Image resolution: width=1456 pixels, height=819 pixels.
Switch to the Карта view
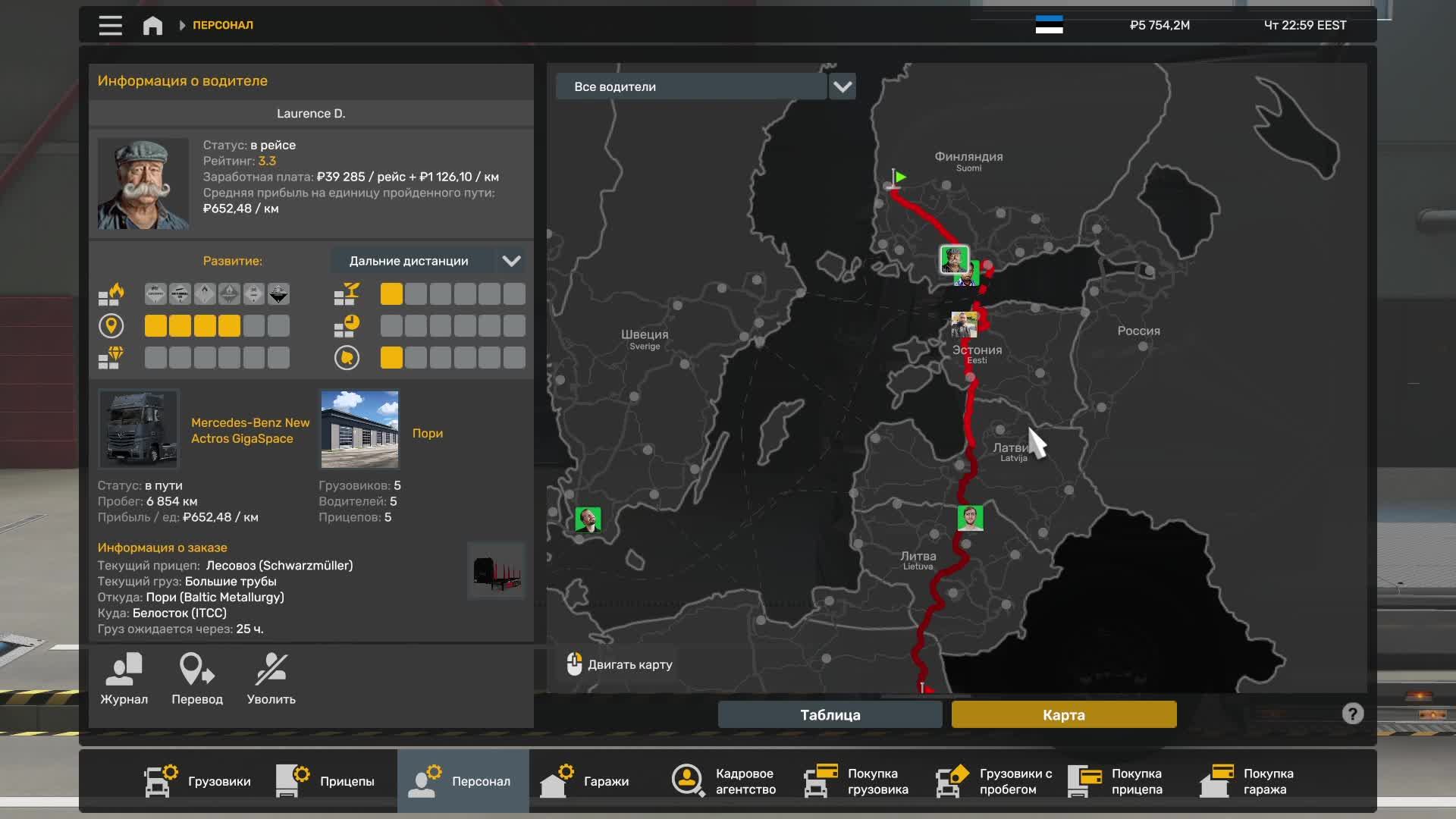coord(1064,714)
